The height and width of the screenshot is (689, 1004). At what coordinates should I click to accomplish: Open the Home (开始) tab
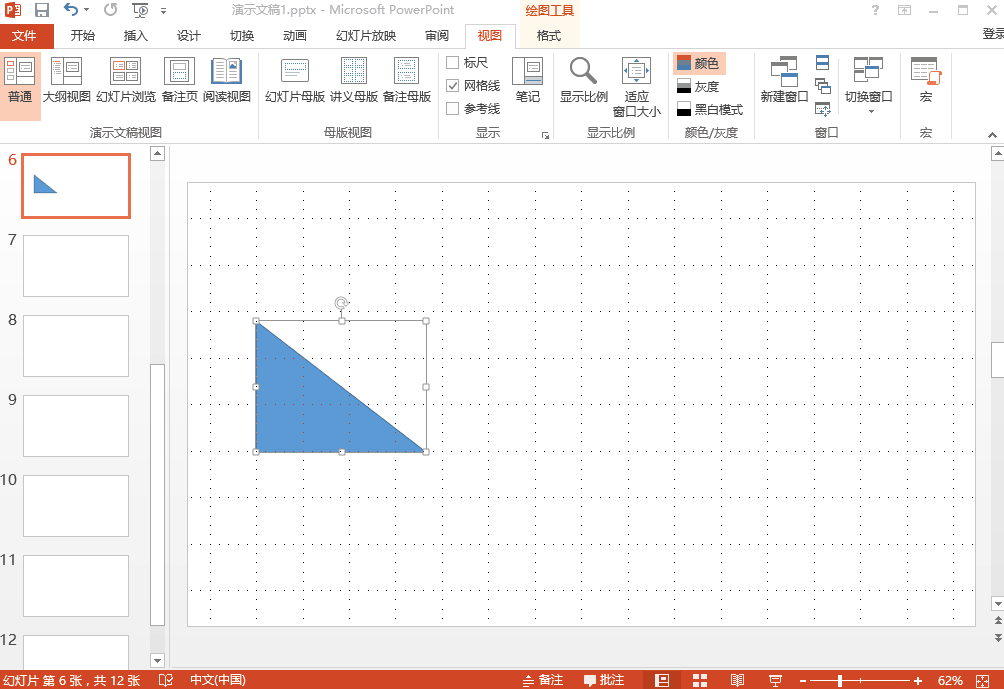83,36
